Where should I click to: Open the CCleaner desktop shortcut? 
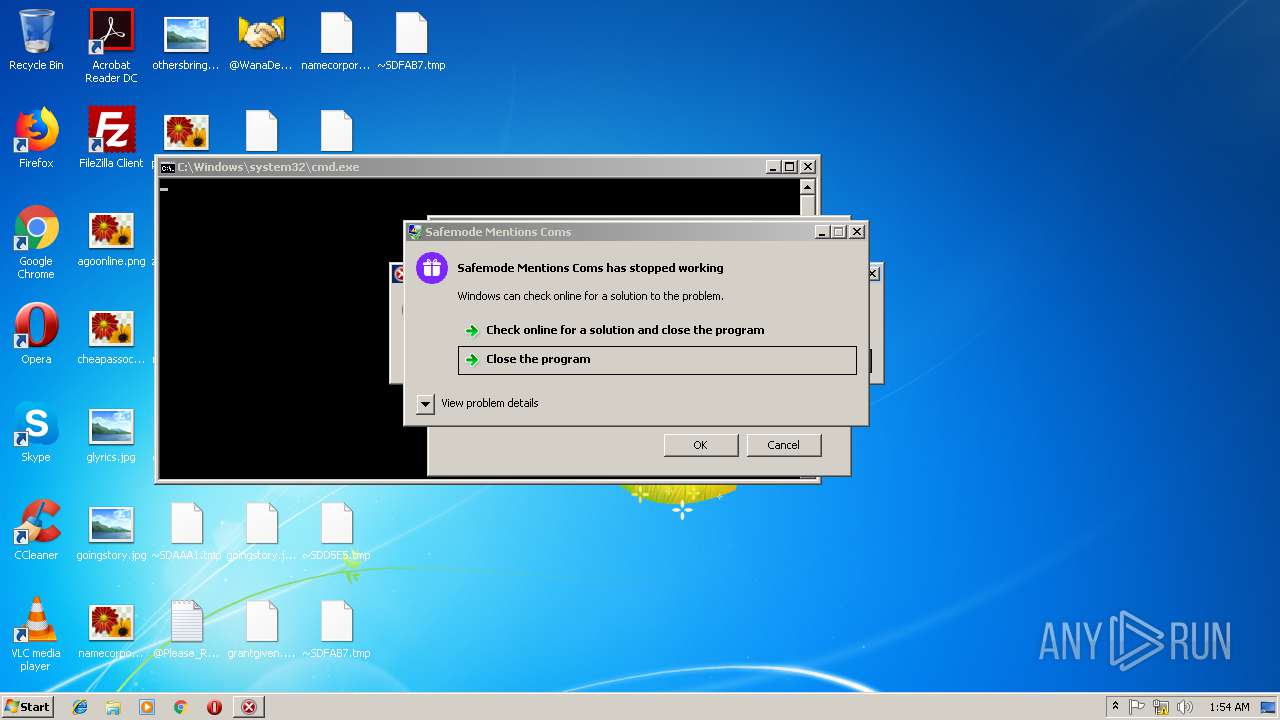(x=36, y=530)
